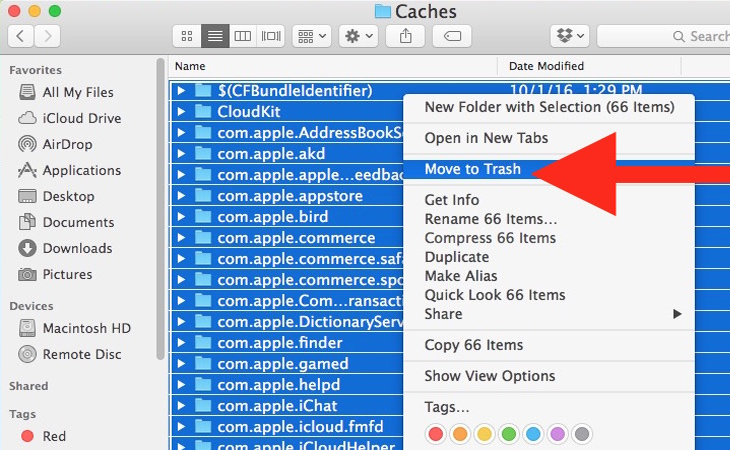Choose Quick Look 66 Items
Viewport: 730px width, 450px height.
pyautogui.click(x=549, y=295)
